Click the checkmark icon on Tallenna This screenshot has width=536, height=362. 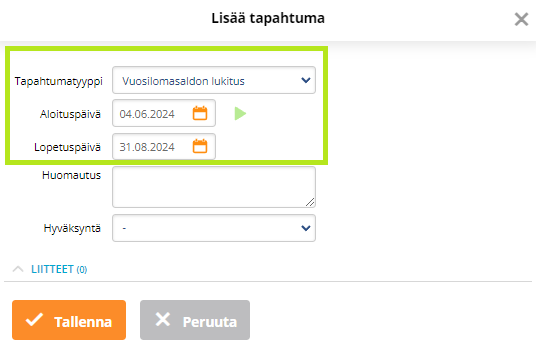(35, 320)
